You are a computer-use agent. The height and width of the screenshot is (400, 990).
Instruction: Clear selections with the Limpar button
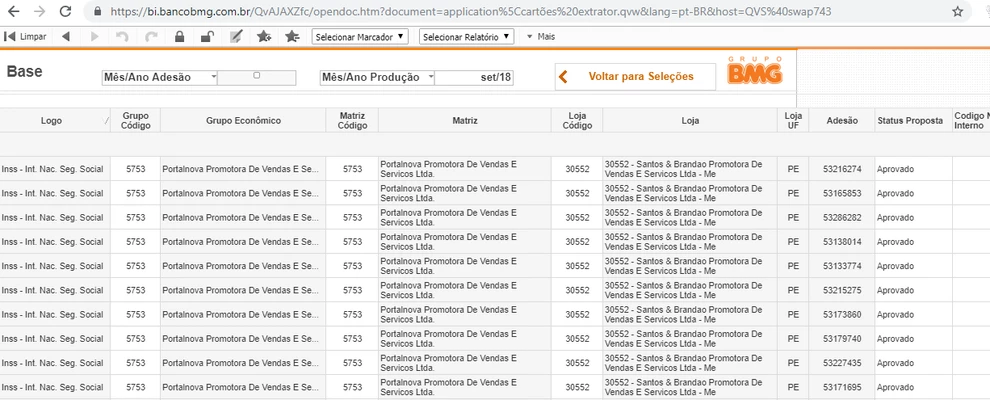tap(26, 37)
